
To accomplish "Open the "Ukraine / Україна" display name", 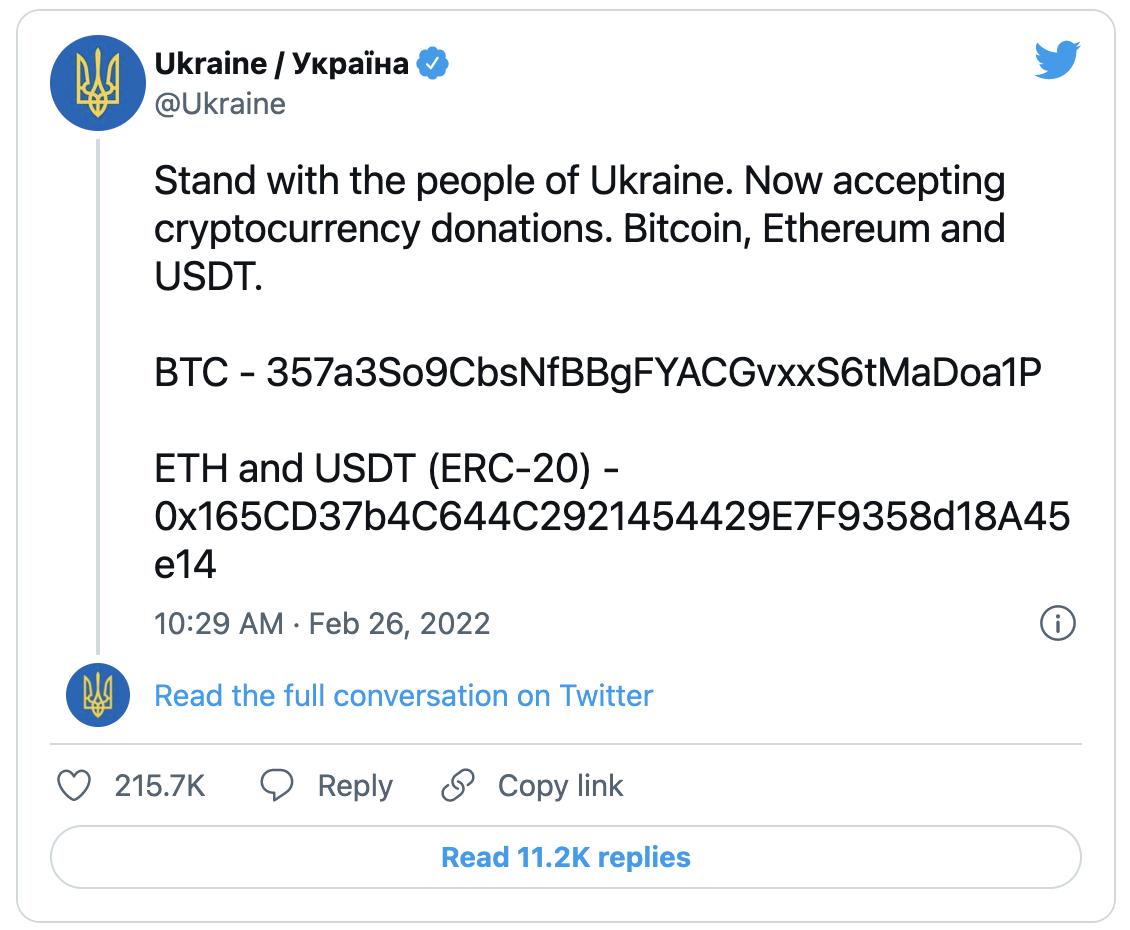I will click(x=282, y=64).
